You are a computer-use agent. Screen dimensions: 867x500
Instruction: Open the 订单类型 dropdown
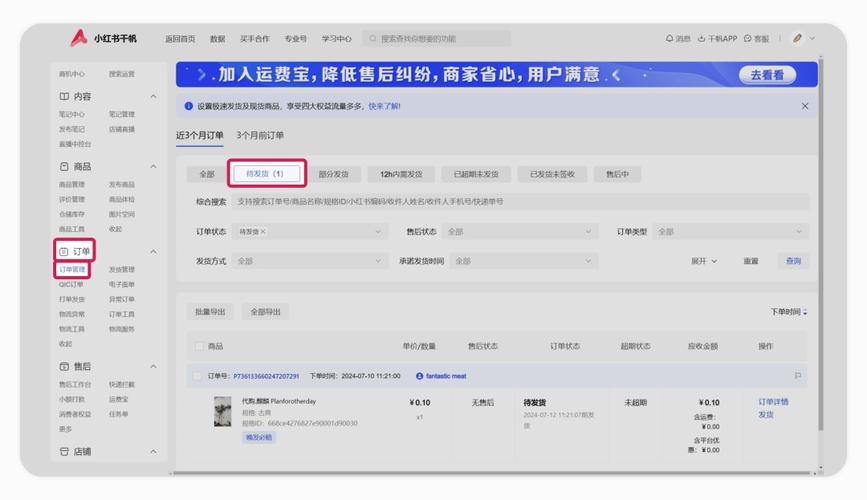coord(730,232)
